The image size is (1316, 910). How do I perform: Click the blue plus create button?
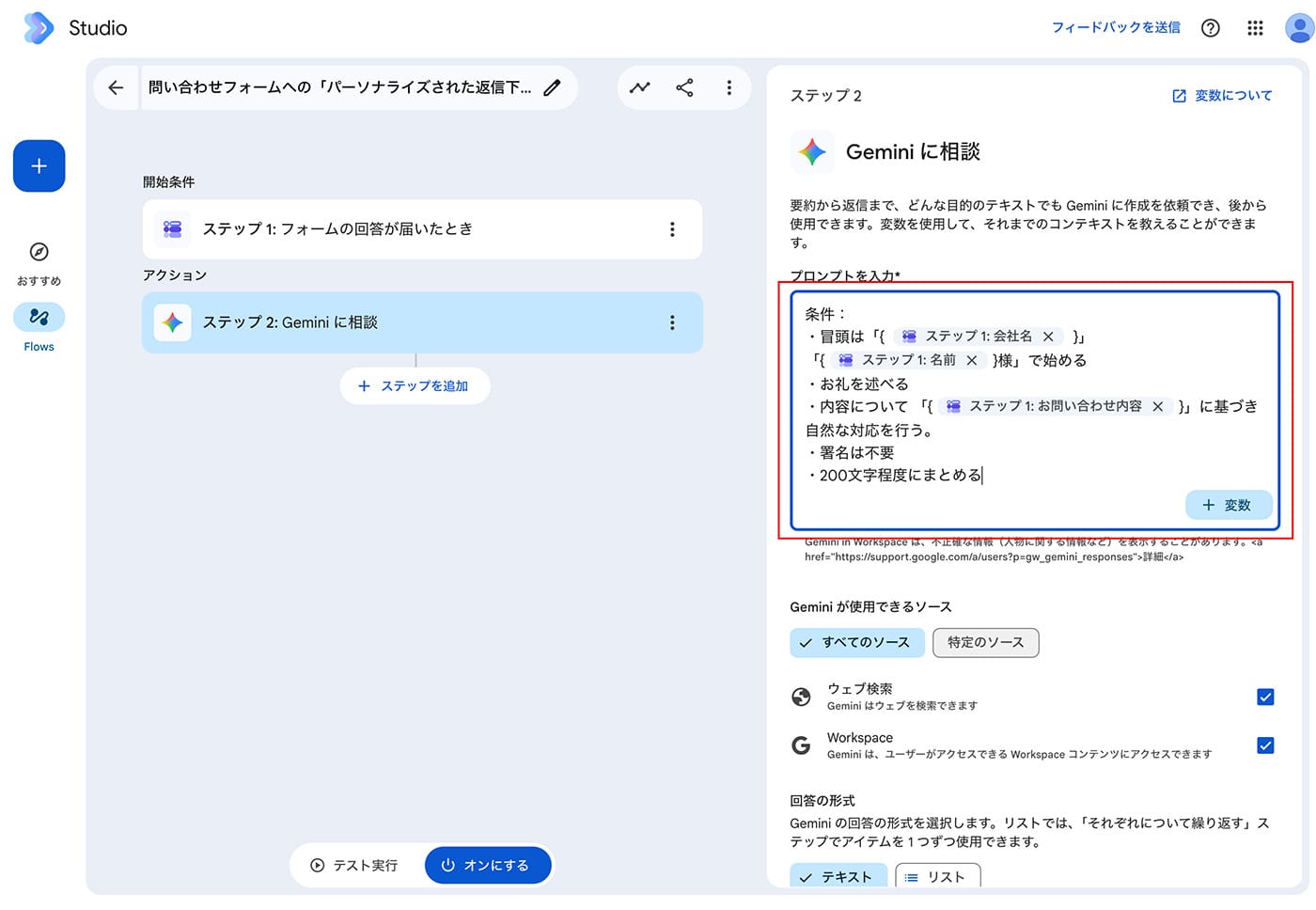click(x=39, y=166)
